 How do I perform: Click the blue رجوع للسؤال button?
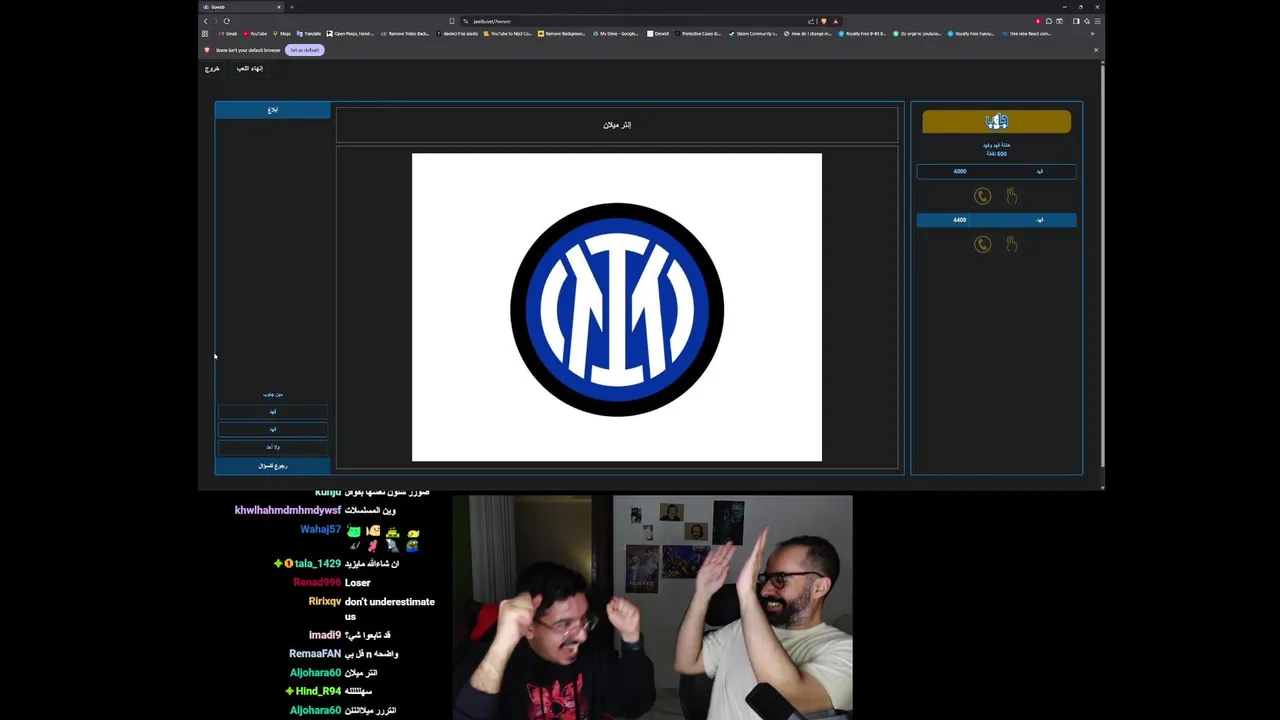pyautogui.click(x=272, y=466)
